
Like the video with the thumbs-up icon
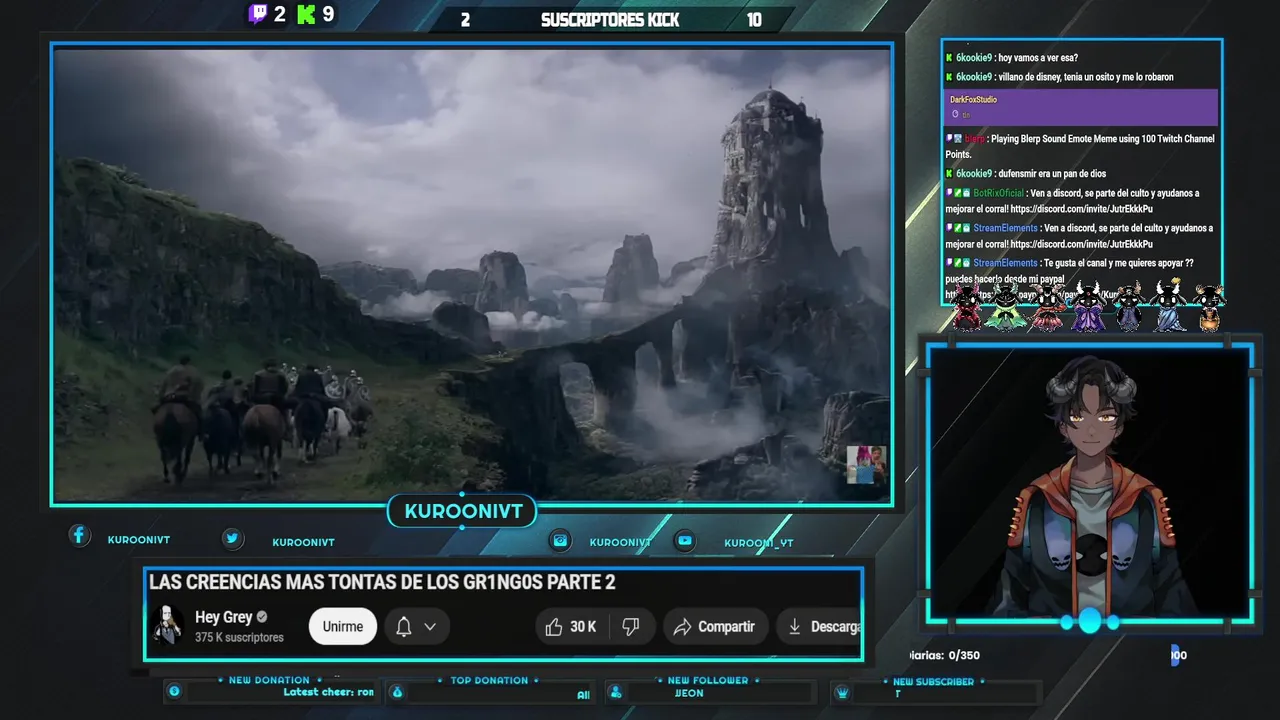tap(554, 627)
